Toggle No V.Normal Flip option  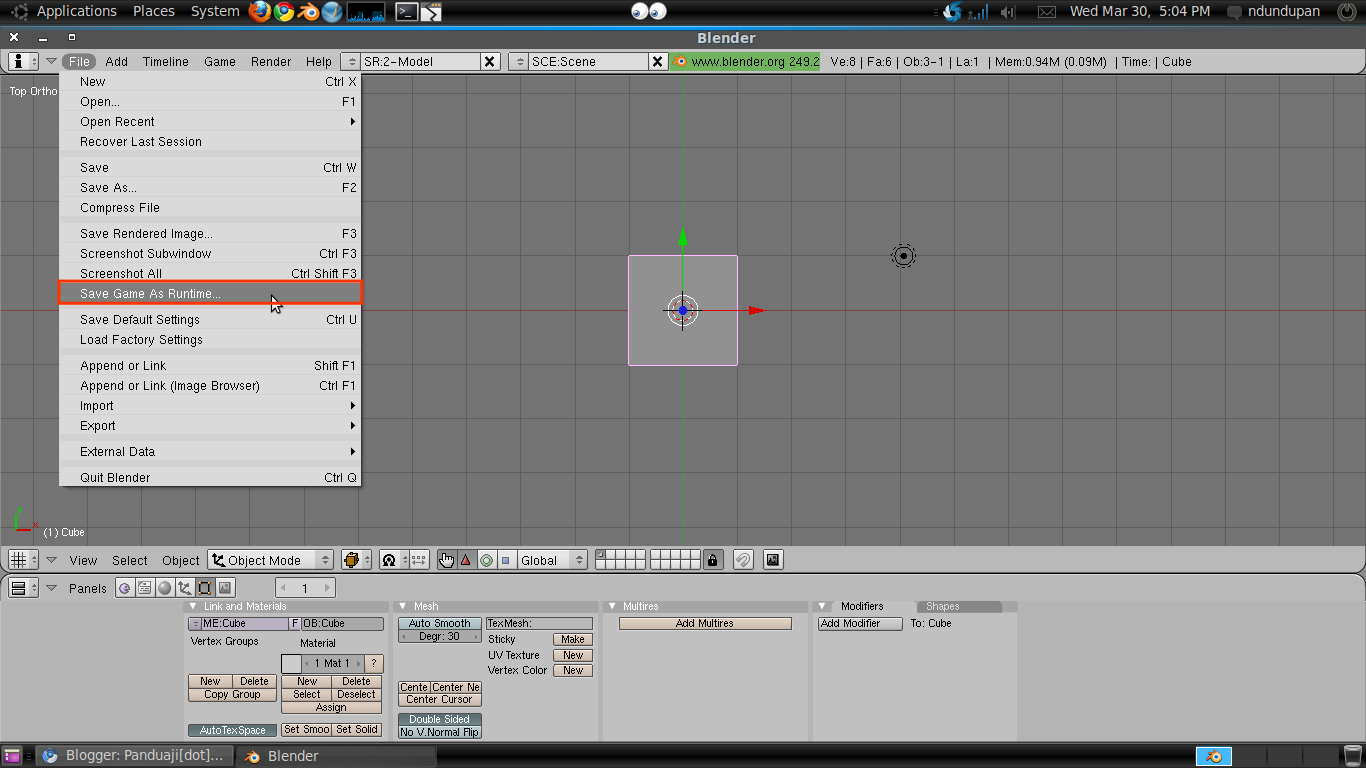point(440,732)
